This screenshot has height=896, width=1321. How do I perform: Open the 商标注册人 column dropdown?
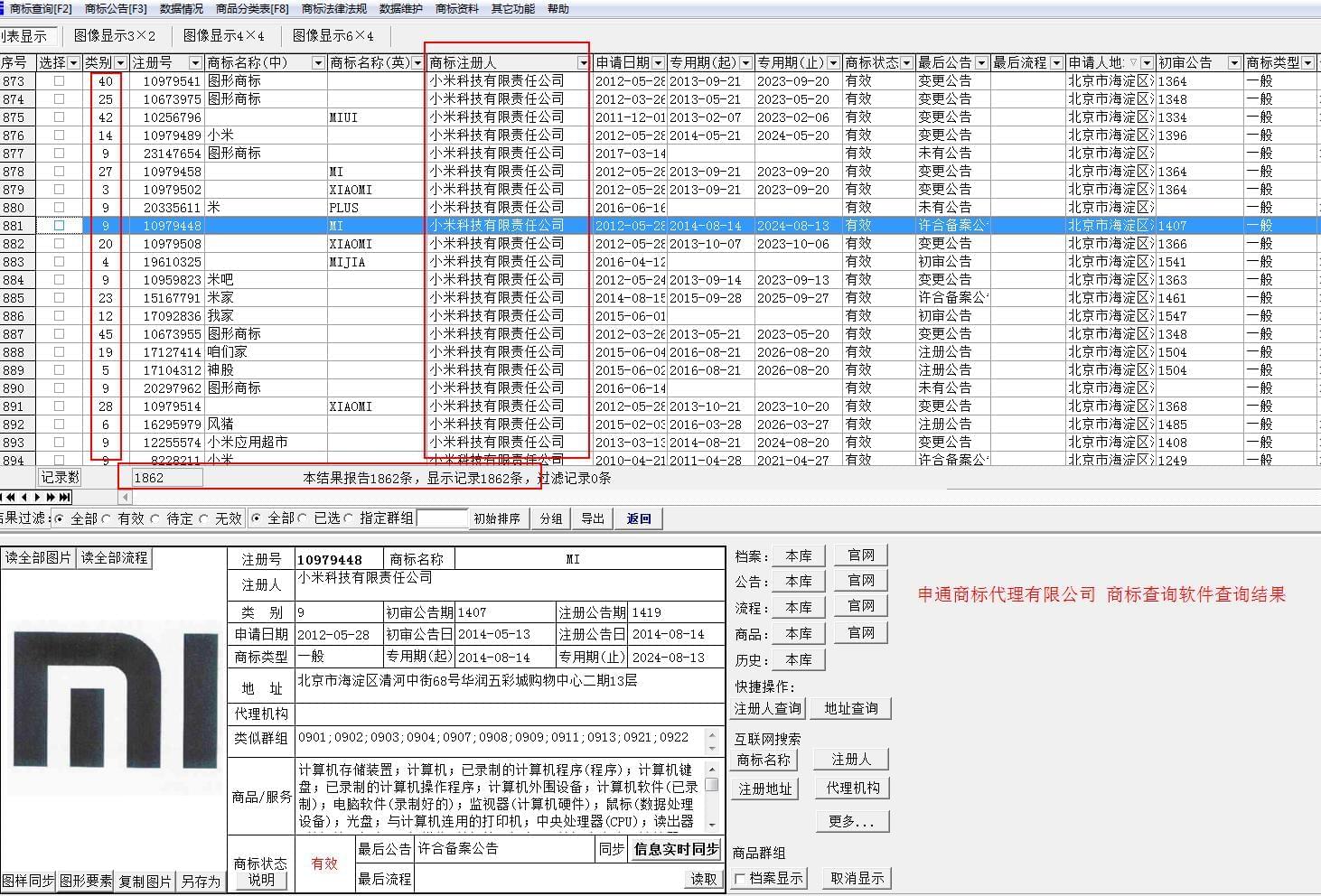(584, 62)
